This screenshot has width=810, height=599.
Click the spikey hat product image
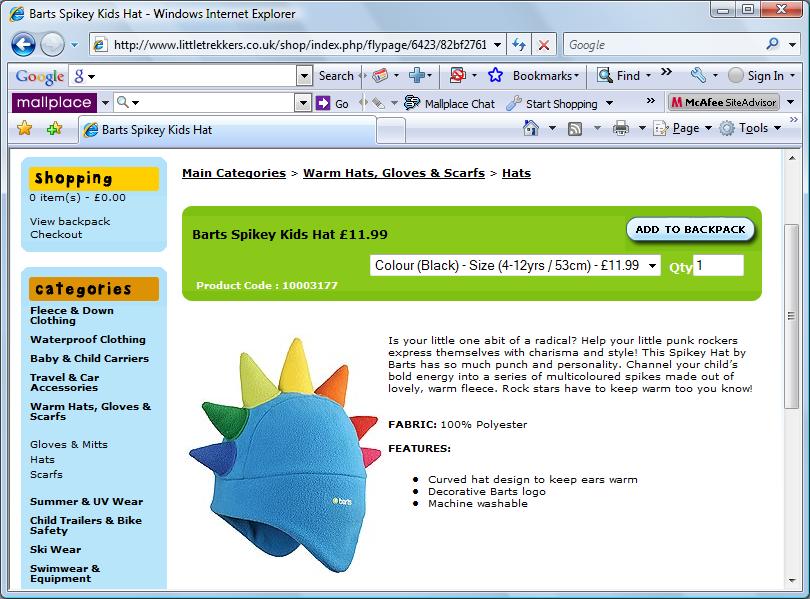(x=284, y=454)
